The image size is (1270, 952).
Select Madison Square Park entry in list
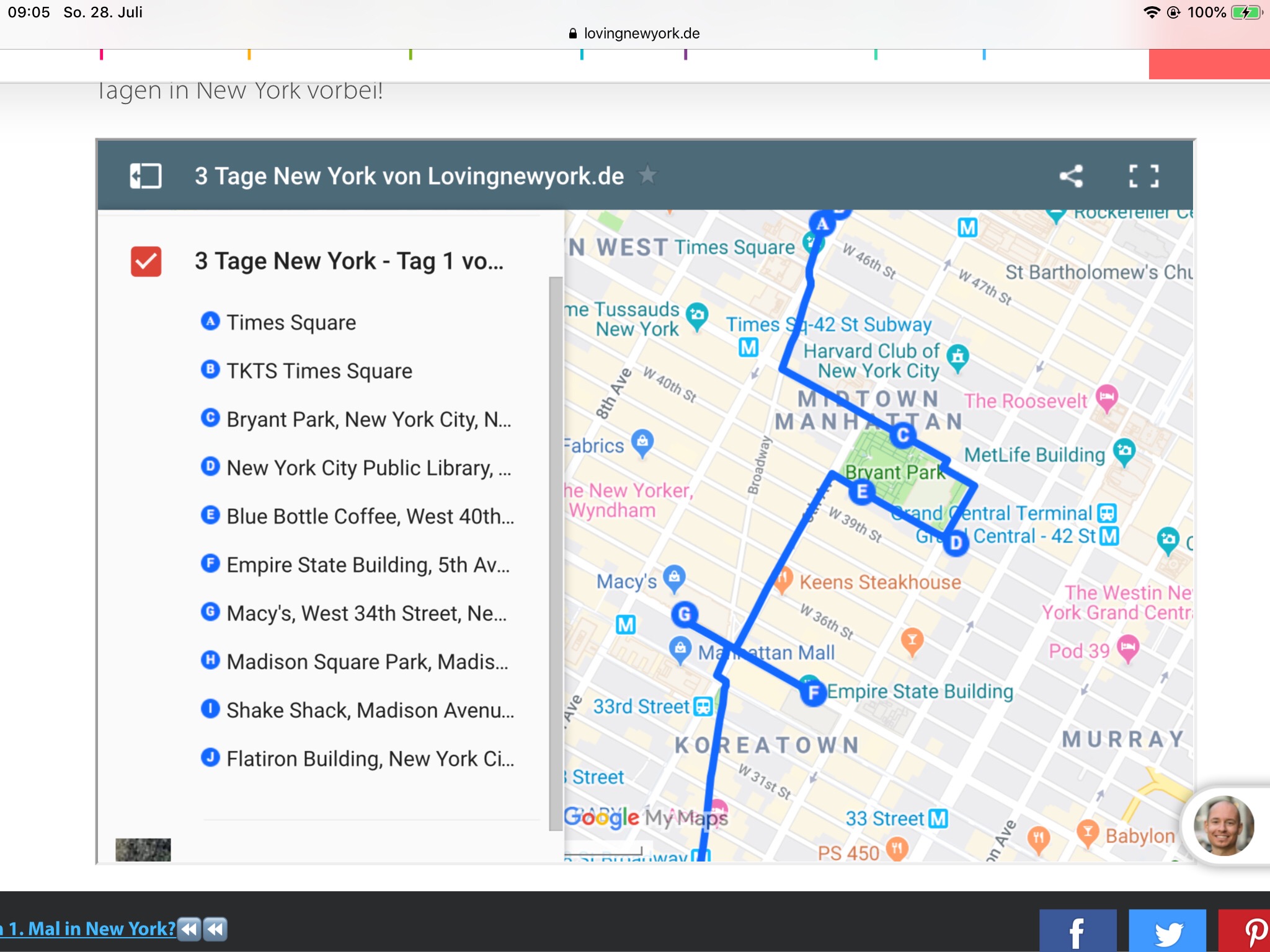(x=355, y=661)
